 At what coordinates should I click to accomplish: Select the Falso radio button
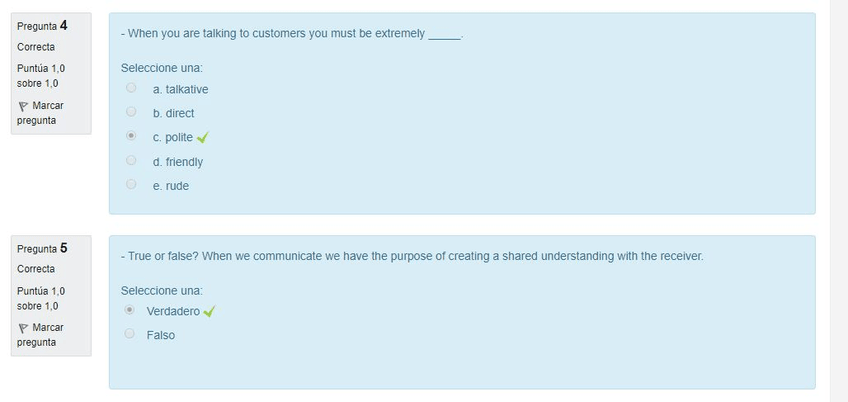pyautogui.click(x=130, y=334)
